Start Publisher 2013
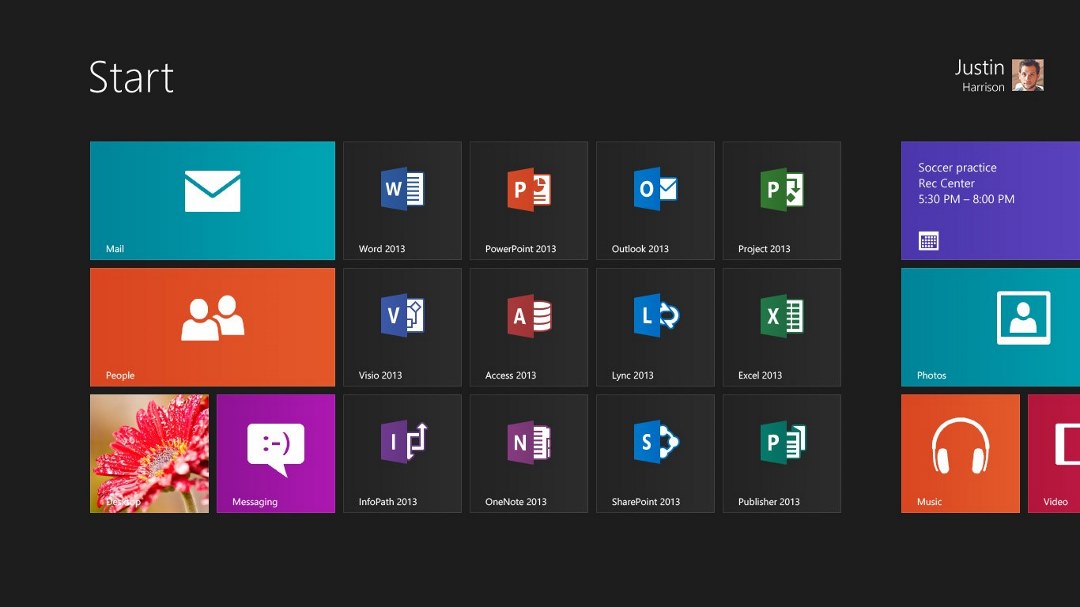 781,453
